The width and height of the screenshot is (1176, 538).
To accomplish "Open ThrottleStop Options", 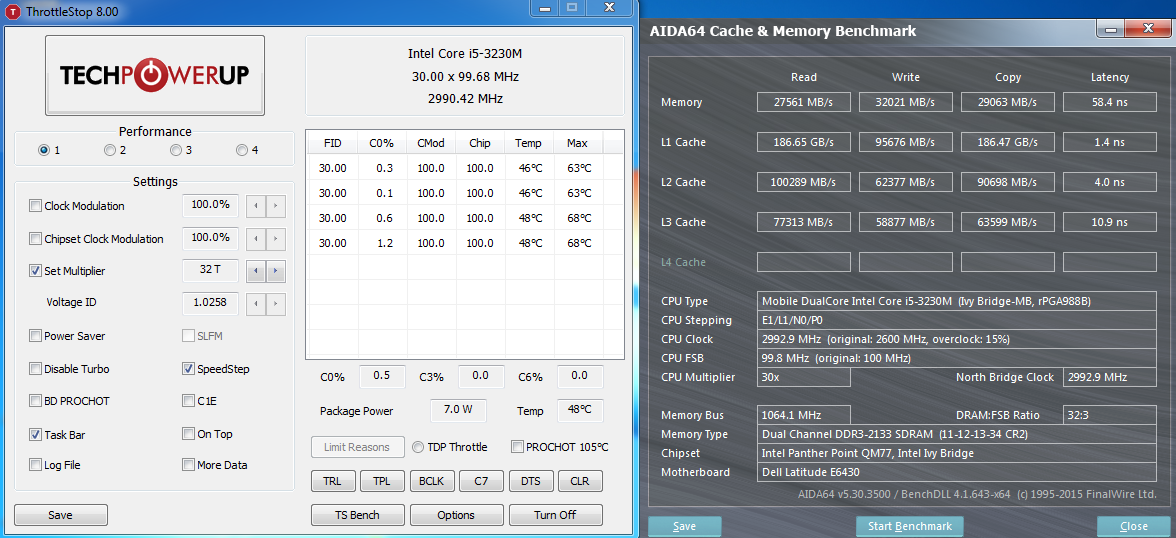I will tap(456, 515).
